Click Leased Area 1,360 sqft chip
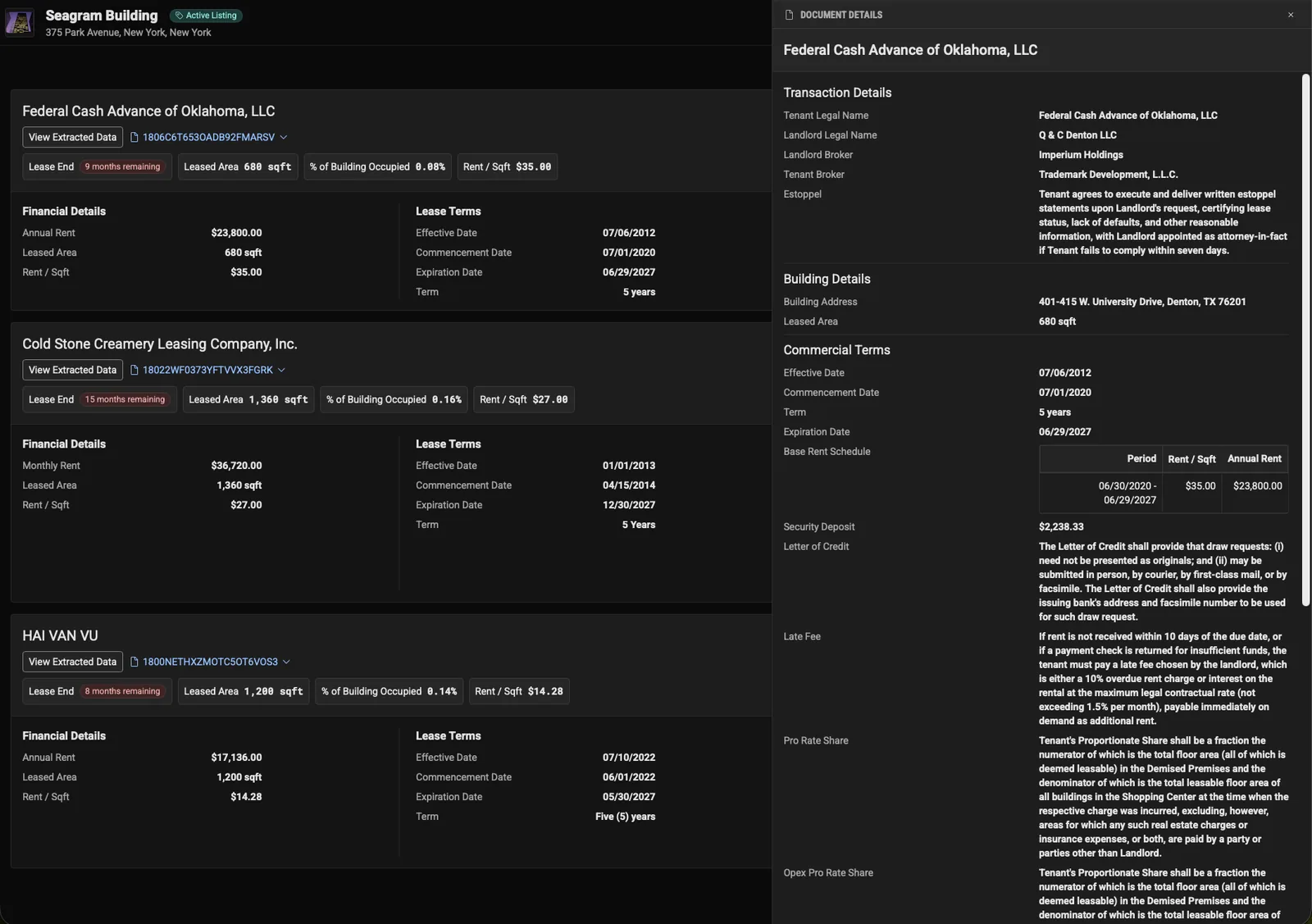The width and height of the screenshot is (1312, 924). (248, 399)
